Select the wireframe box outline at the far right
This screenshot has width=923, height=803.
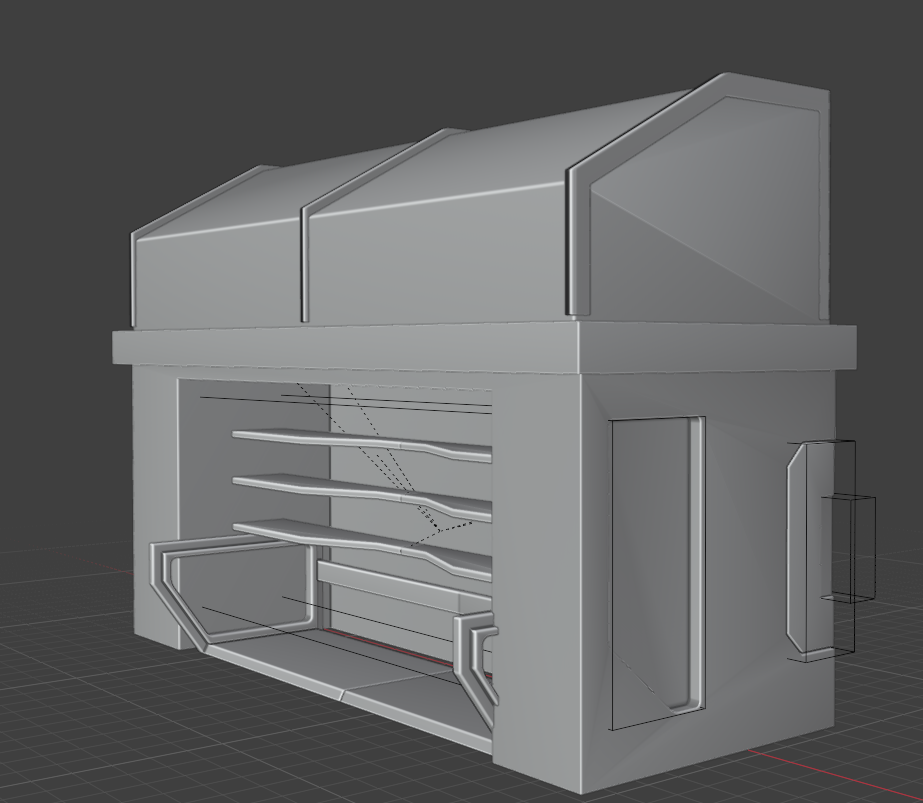point(848,548)
